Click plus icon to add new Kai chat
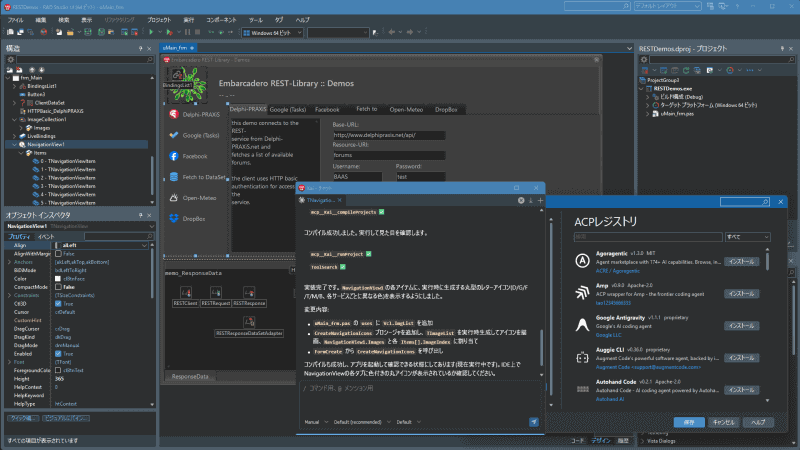The image size is (800, 450). [x=540, y=201]
